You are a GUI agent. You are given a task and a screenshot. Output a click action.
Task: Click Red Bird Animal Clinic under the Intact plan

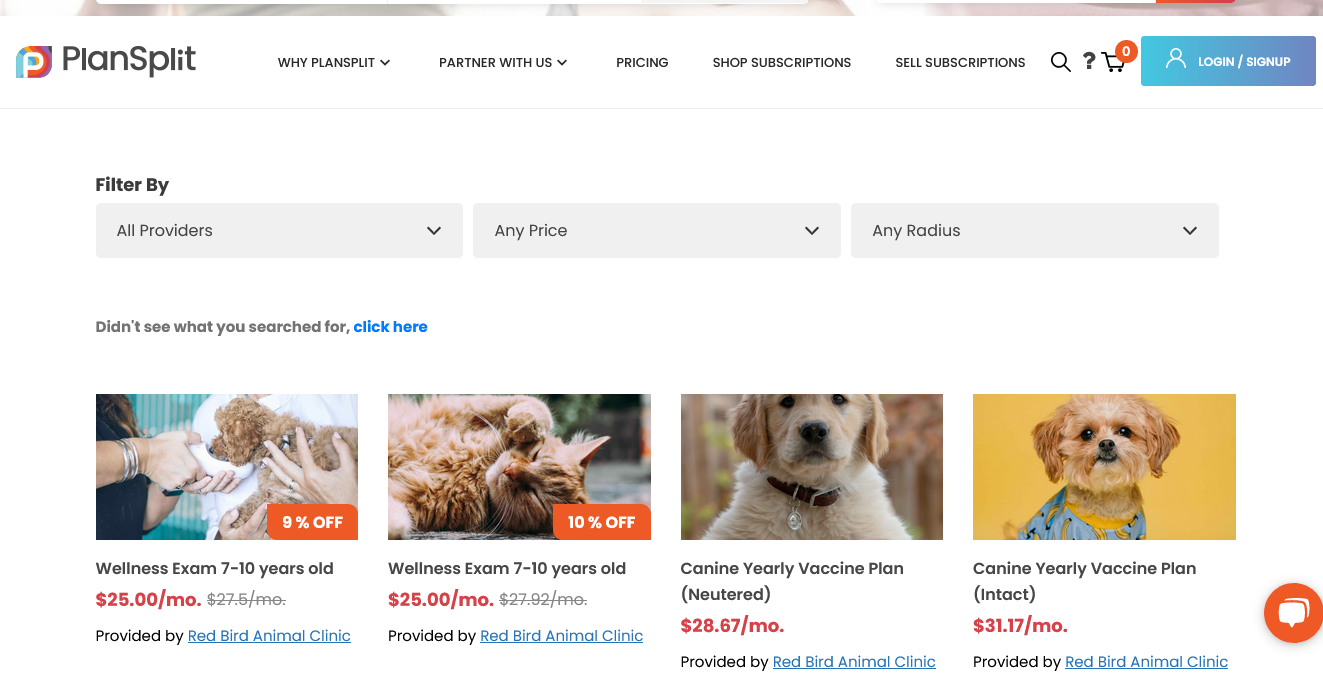[x=1146, y=662]
